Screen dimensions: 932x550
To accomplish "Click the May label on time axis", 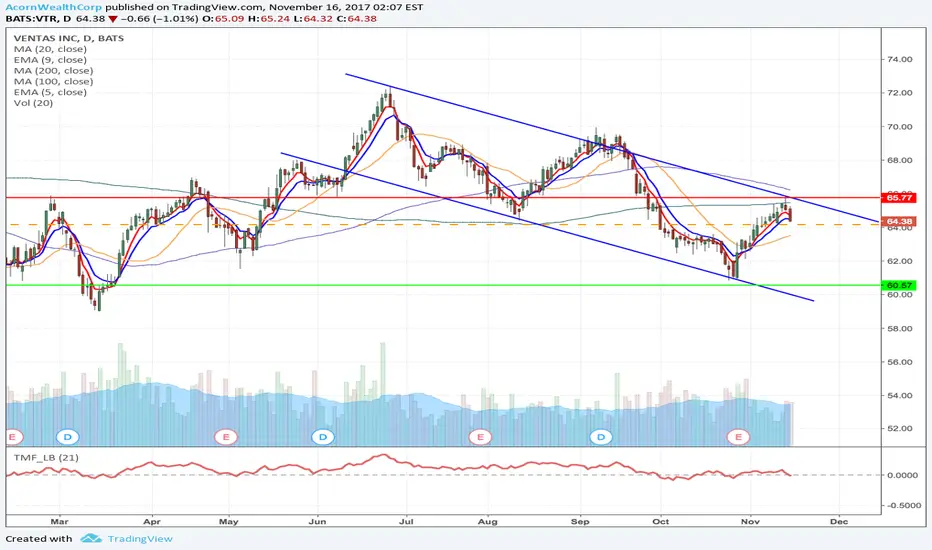I will tap(228, 521).
